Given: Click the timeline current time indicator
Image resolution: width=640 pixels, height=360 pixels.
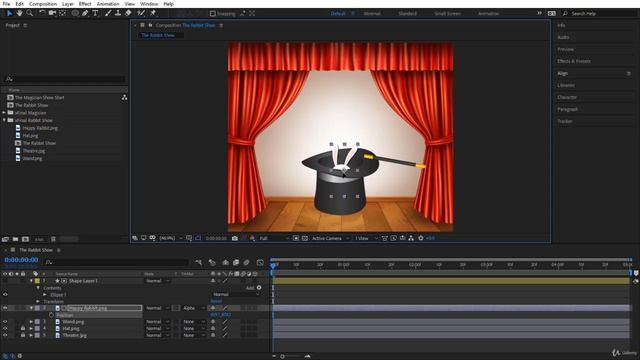Looking at the screenshot, I should coord(273,266).
